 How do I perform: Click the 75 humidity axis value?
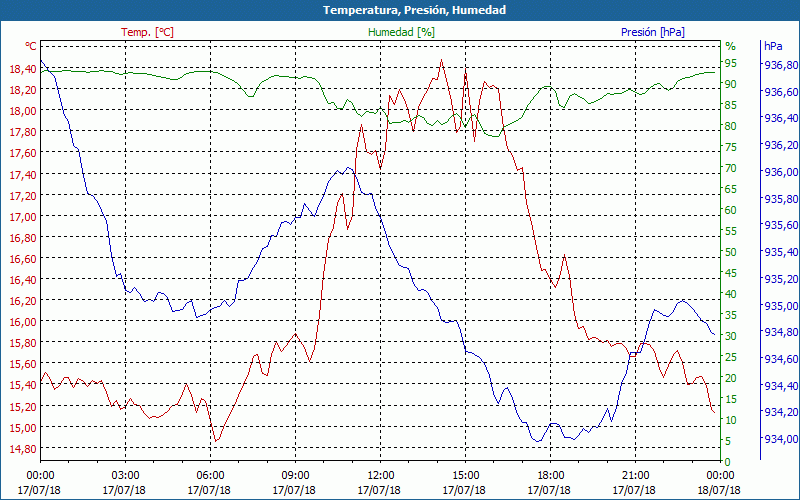731,147
